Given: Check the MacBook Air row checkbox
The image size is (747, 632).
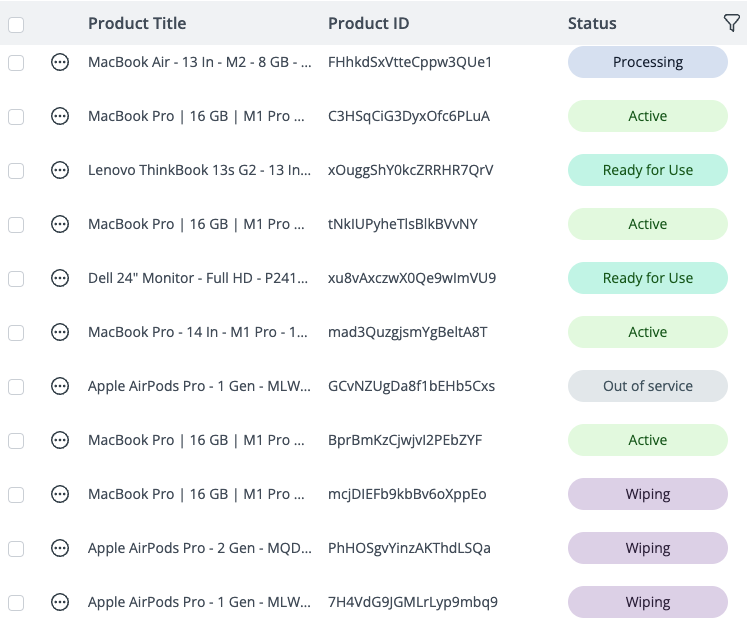Looking at the screenshot, I should (x=16, y=62).
